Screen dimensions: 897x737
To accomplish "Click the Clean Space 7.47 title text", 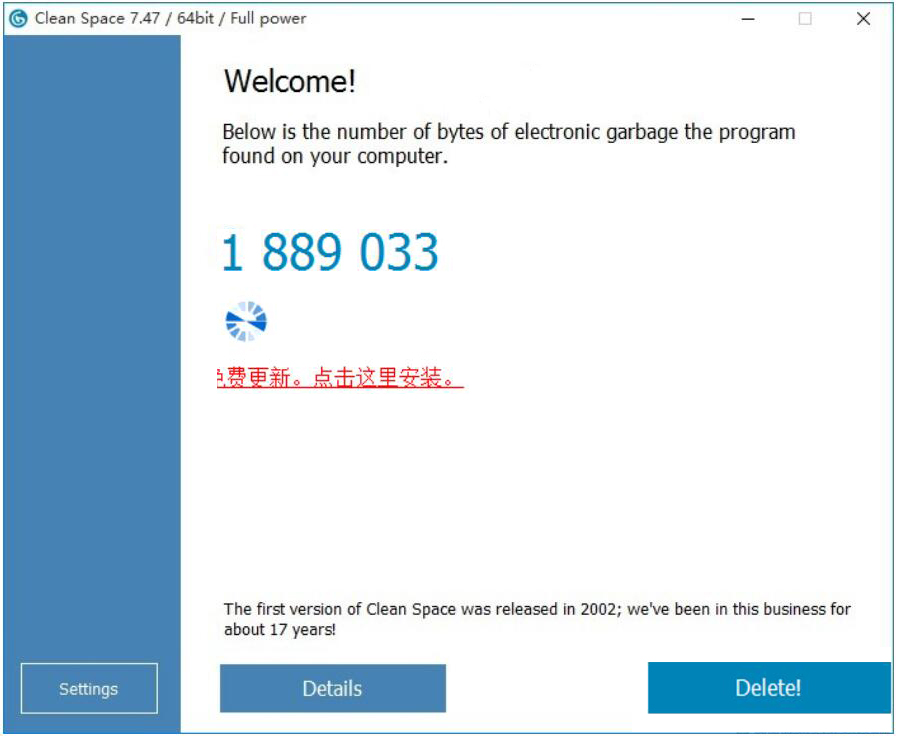I will [170, 18].
